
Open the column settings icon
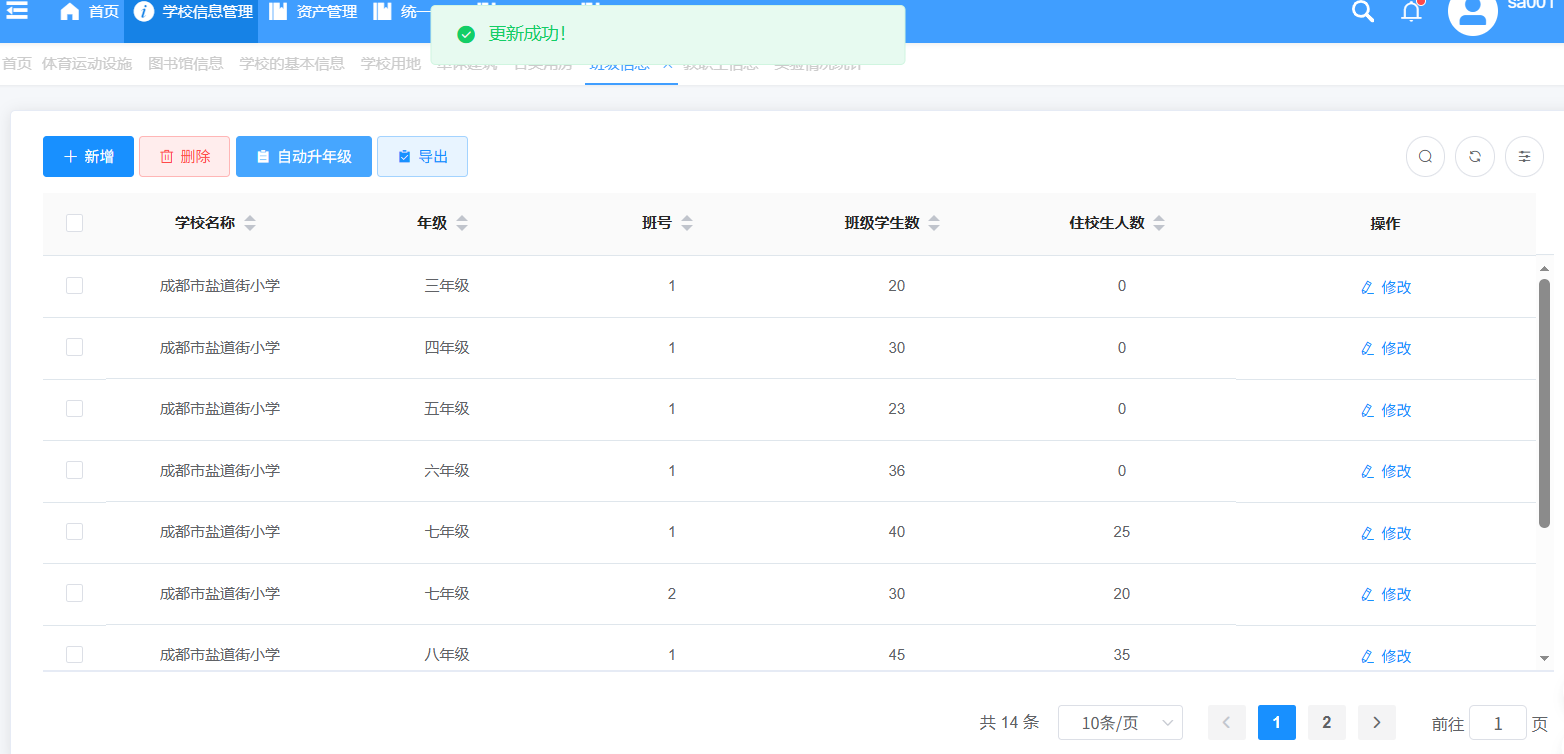coord(1524,157)
